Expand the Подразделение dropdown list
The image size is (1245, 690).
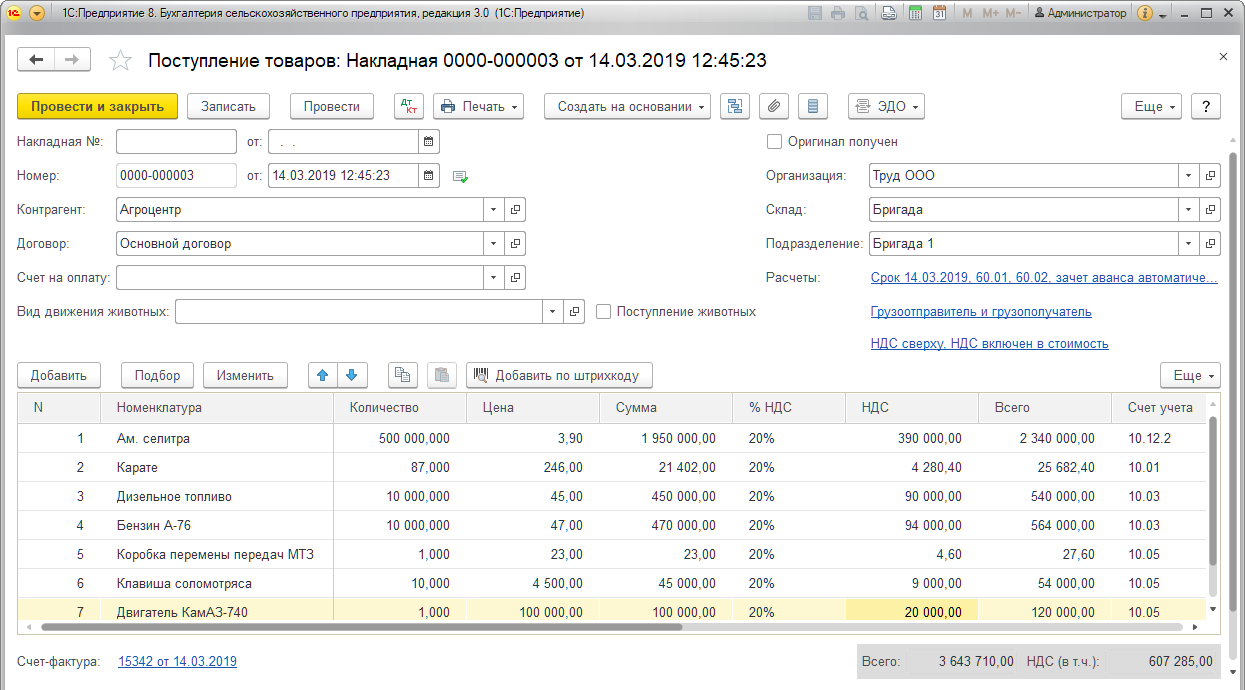1189,244
